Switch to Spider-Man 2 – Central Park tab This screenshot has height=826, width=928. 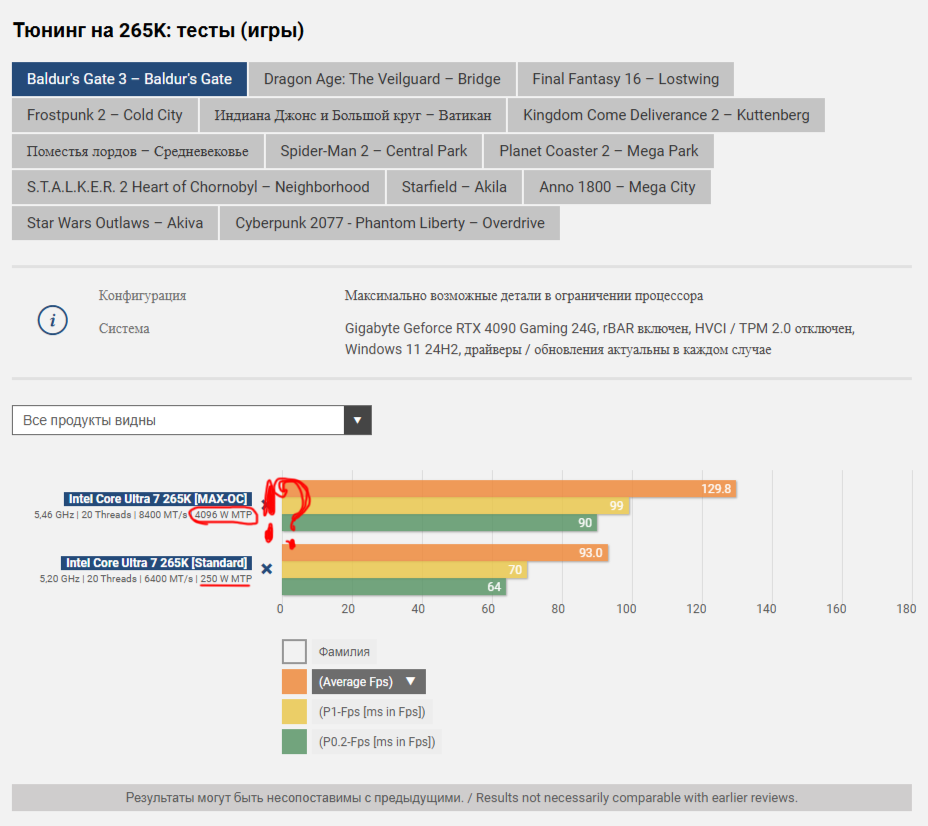pos(373,151)
